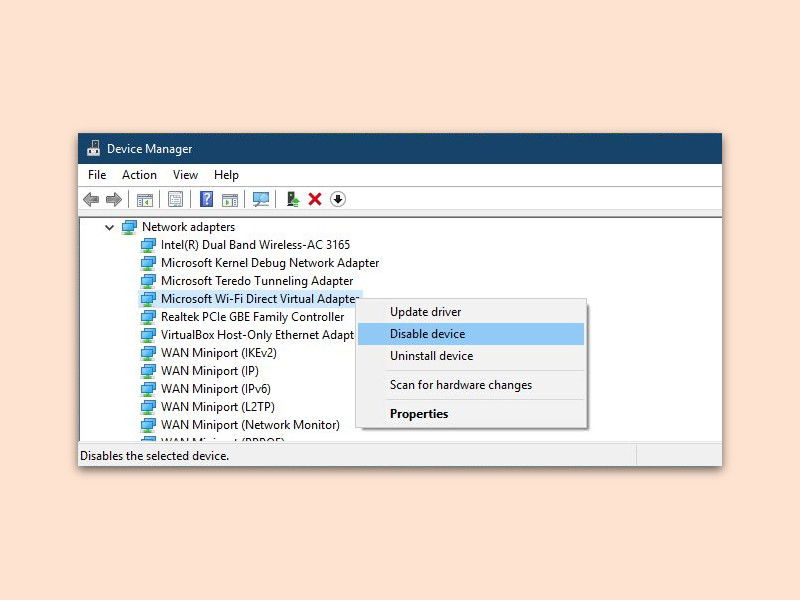
Task: Select Intel(R) Dual Band Wireless-AC 3165
Action: (x=255, y=245)
